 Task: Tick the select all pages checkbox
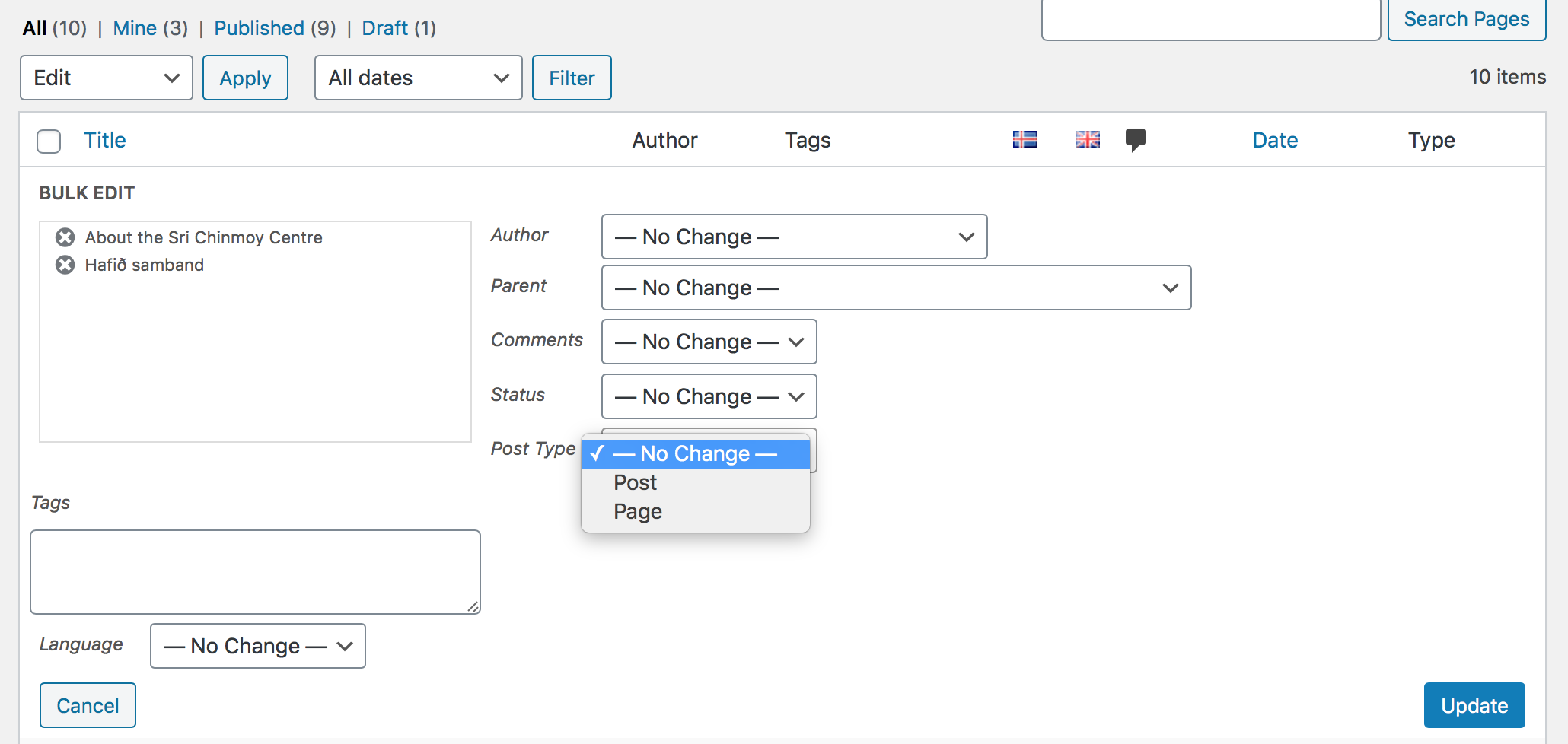pyautogui.click(x=49, y=141)
